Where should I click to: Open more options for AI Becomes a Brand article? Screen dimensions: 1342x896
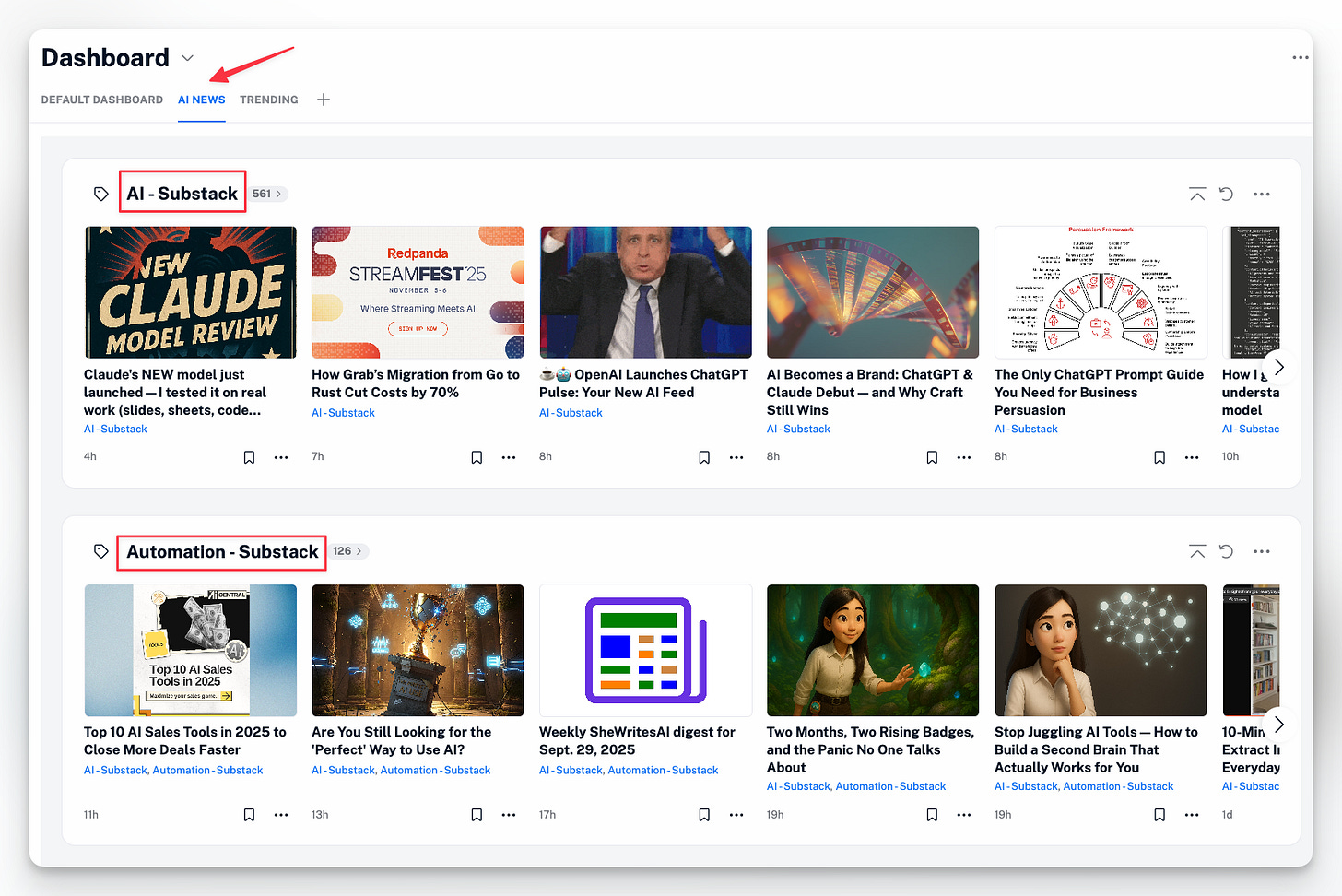(x=964, y=457)
